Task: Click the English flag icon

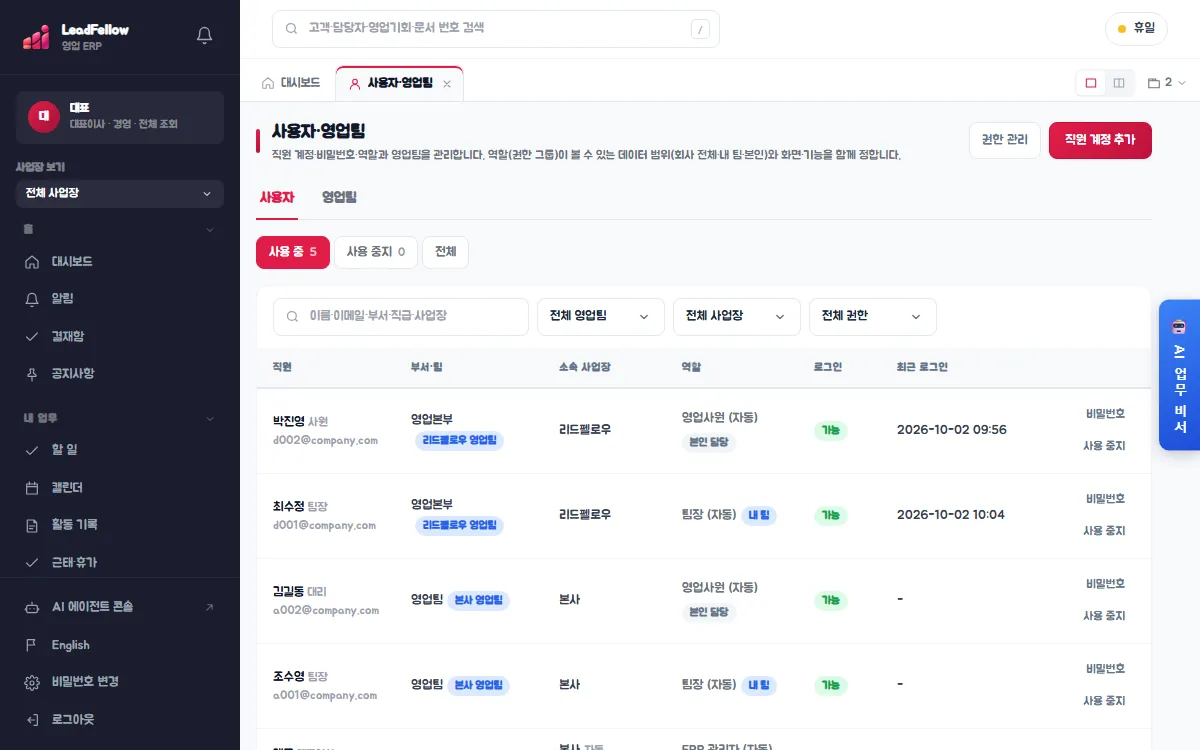Action: 32,645
